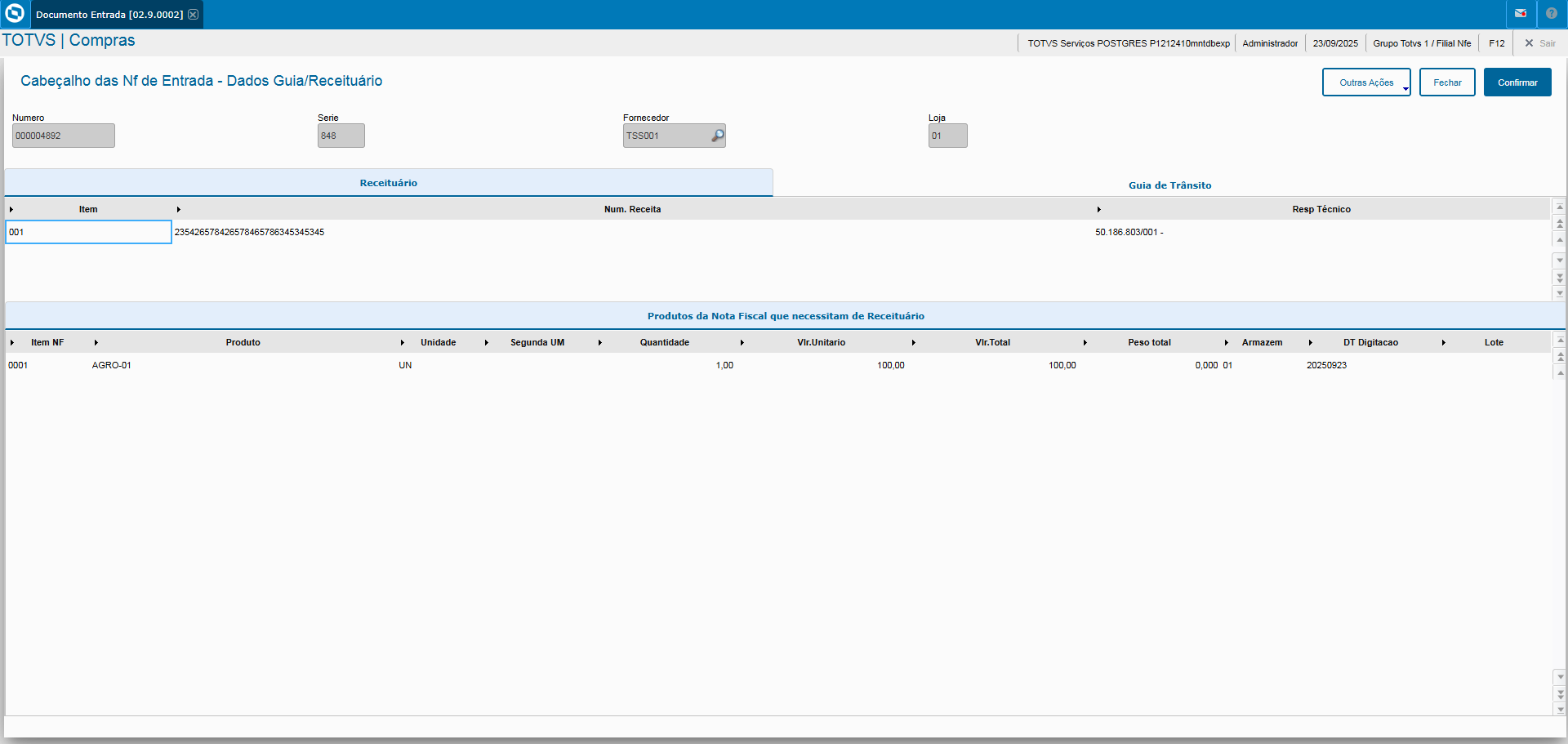The image size is (1568, 744).
Task: Page up in the Receituário grid
Action: pyautogui.click(x=1560, y=223)
